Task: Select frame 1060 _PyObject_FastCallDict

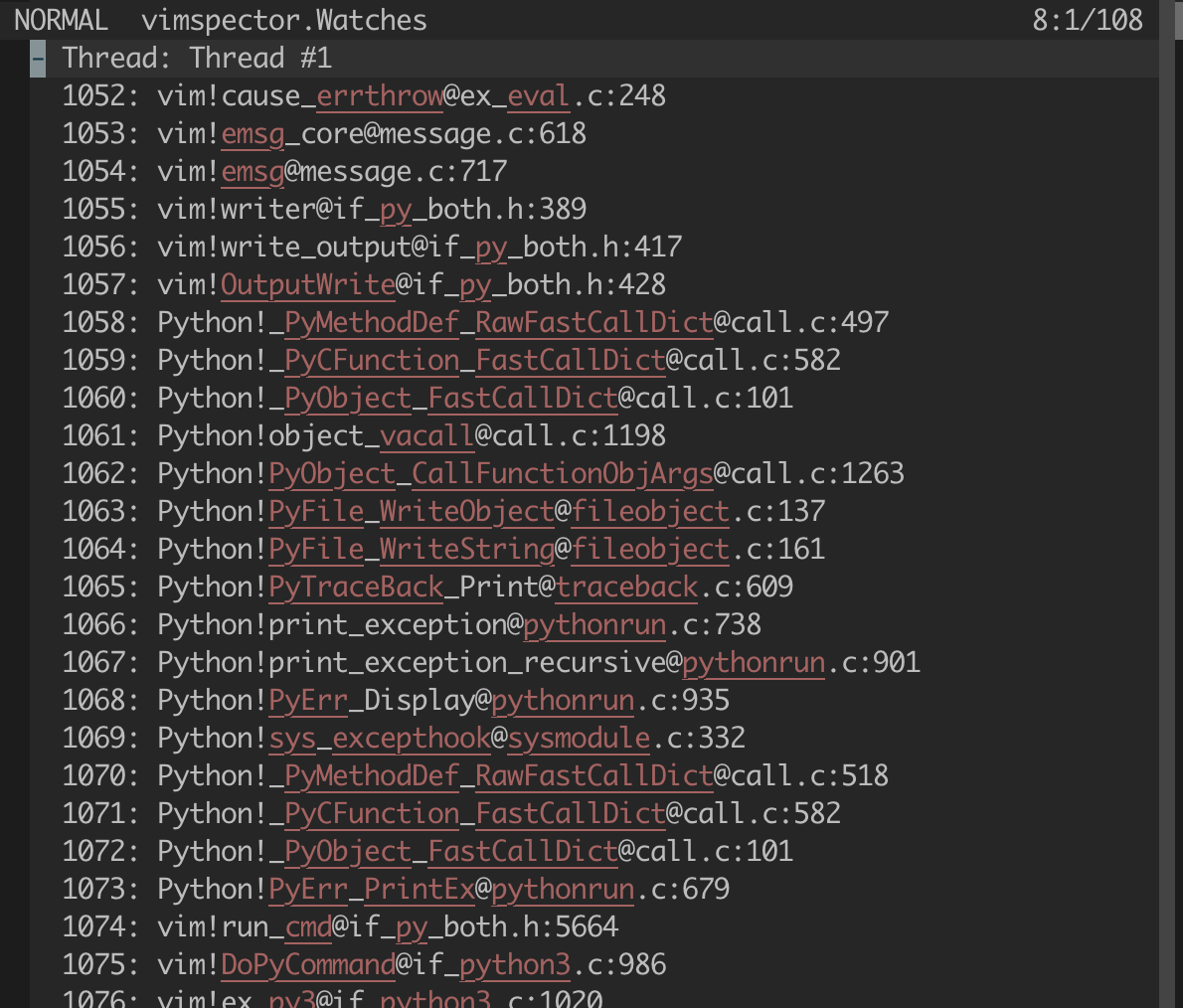Action: click(427, 399)
